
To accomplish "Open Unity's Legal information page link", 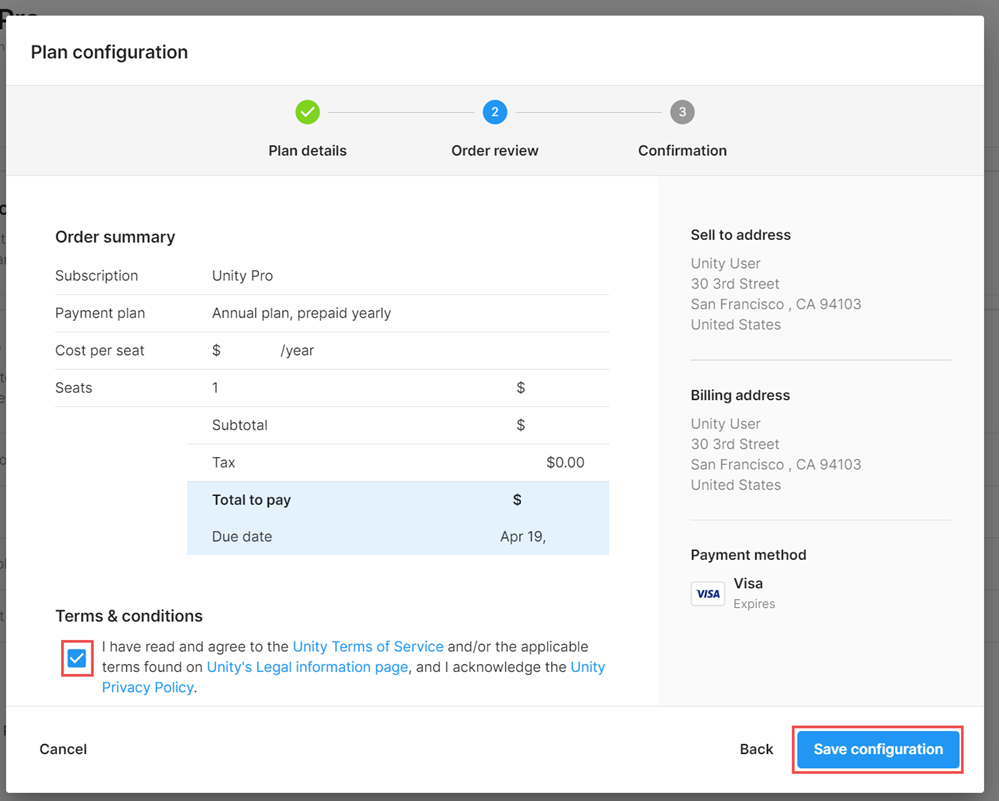I will (x=307, y=667).
